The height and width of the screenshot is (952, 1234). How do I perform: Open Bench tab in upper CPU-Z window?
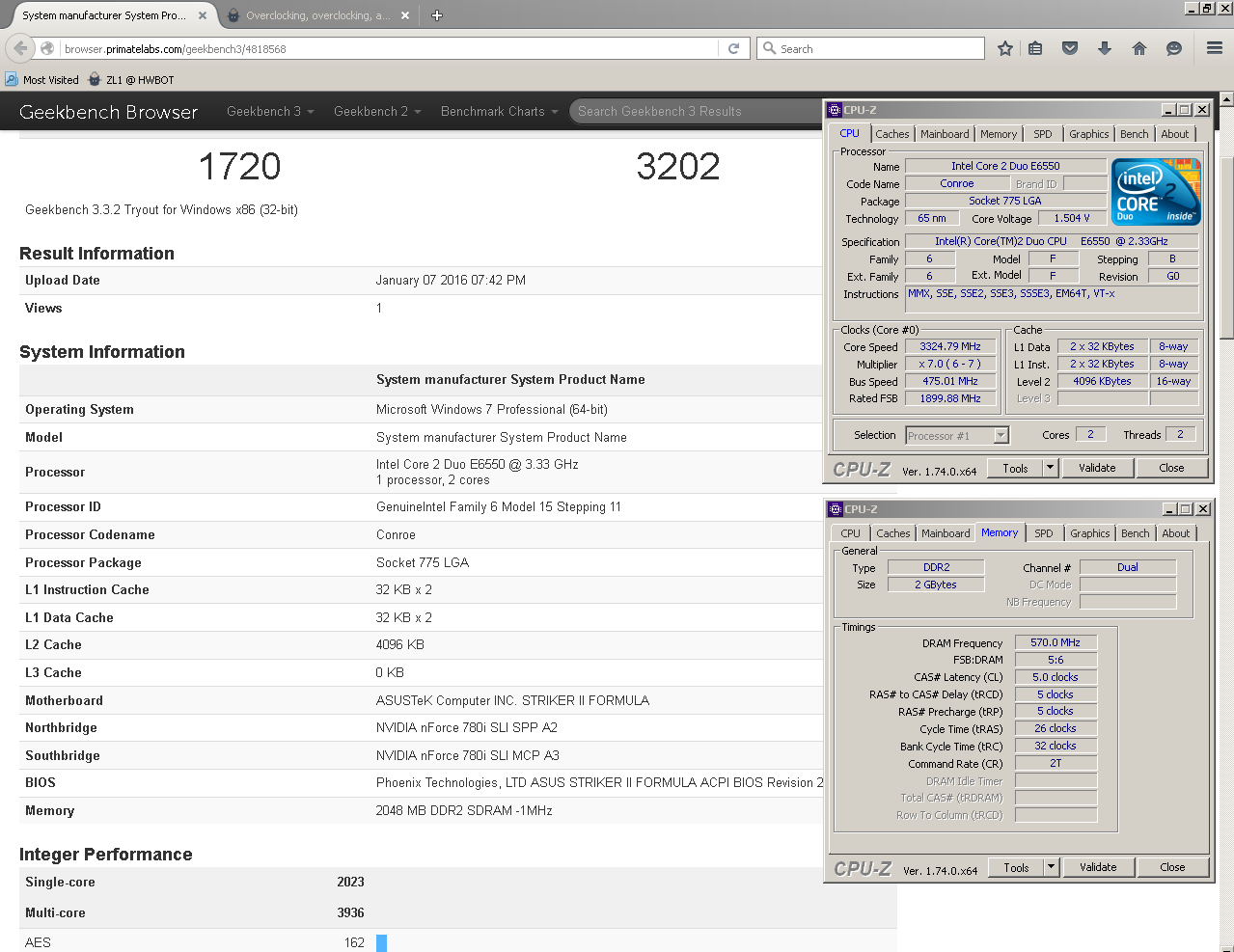[x=1135, y=134]
